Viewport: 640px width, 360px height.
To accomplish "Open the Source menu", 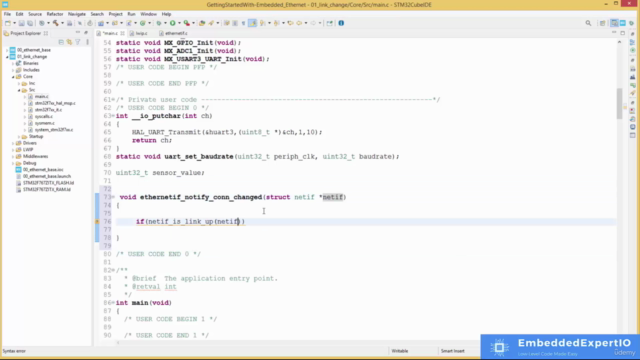I will [x=35, y=14].
